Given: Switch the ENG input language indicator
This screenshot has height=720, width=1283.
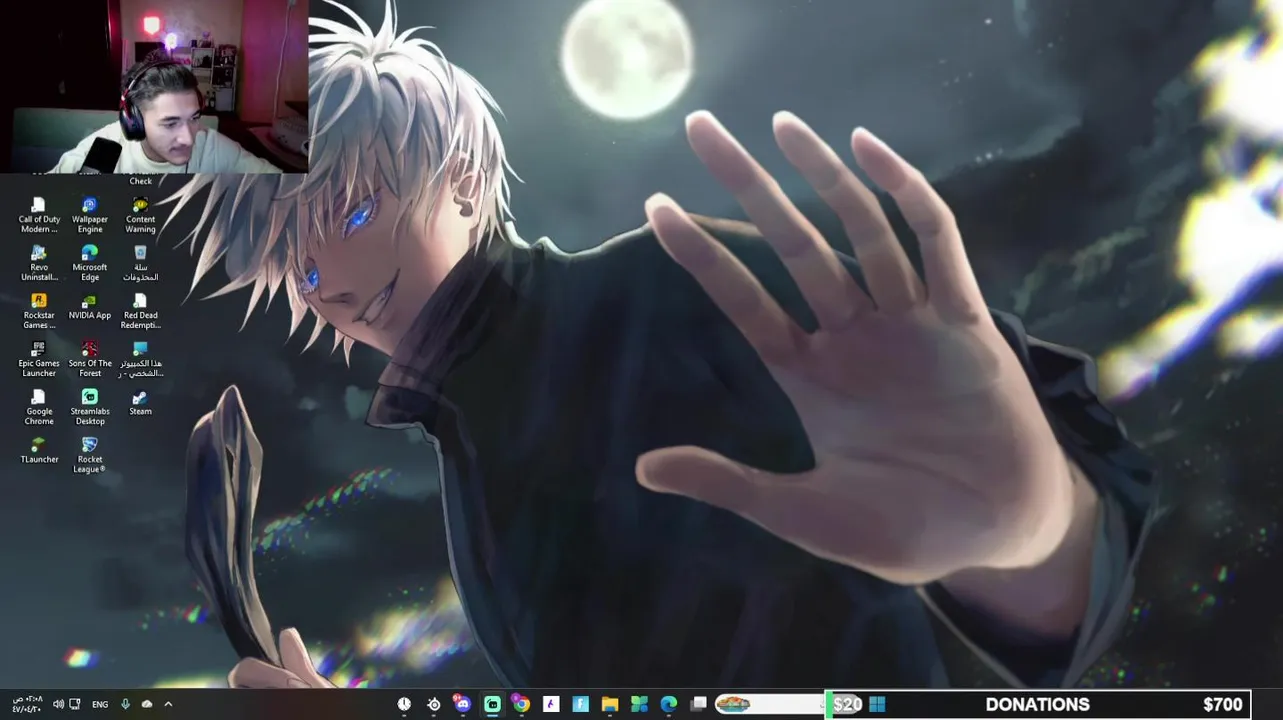Looking at the screenshot, I should tap(100, 704).
